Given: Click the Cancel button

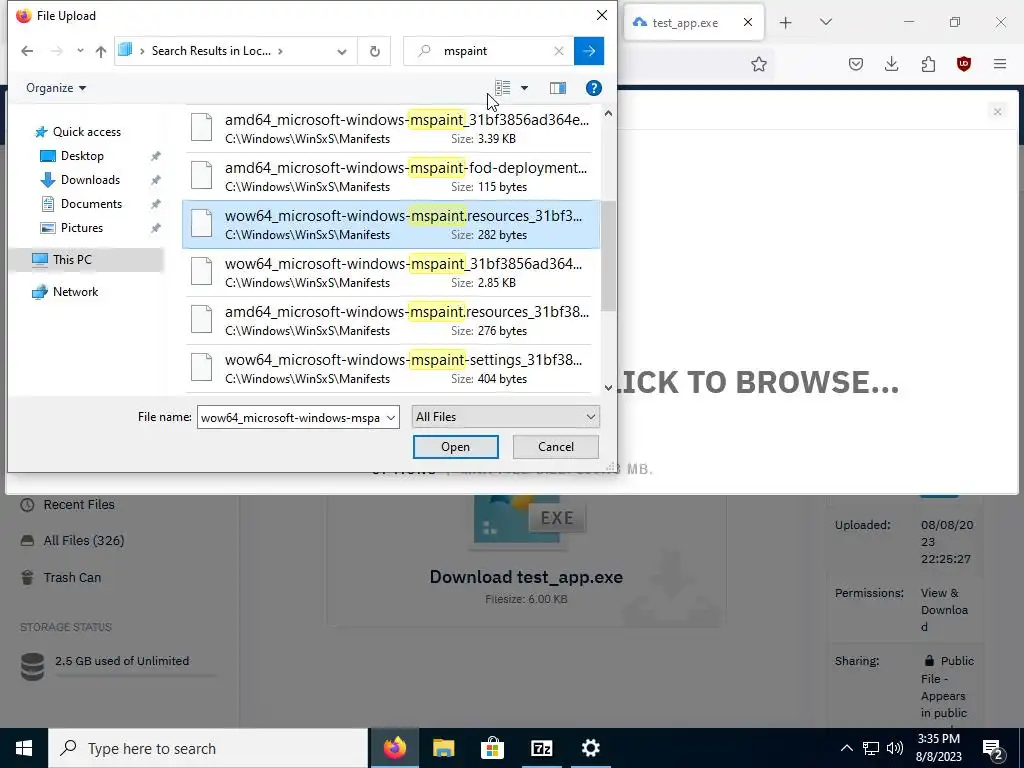Looking at the screenshot, I should click(x=556, y=447).
